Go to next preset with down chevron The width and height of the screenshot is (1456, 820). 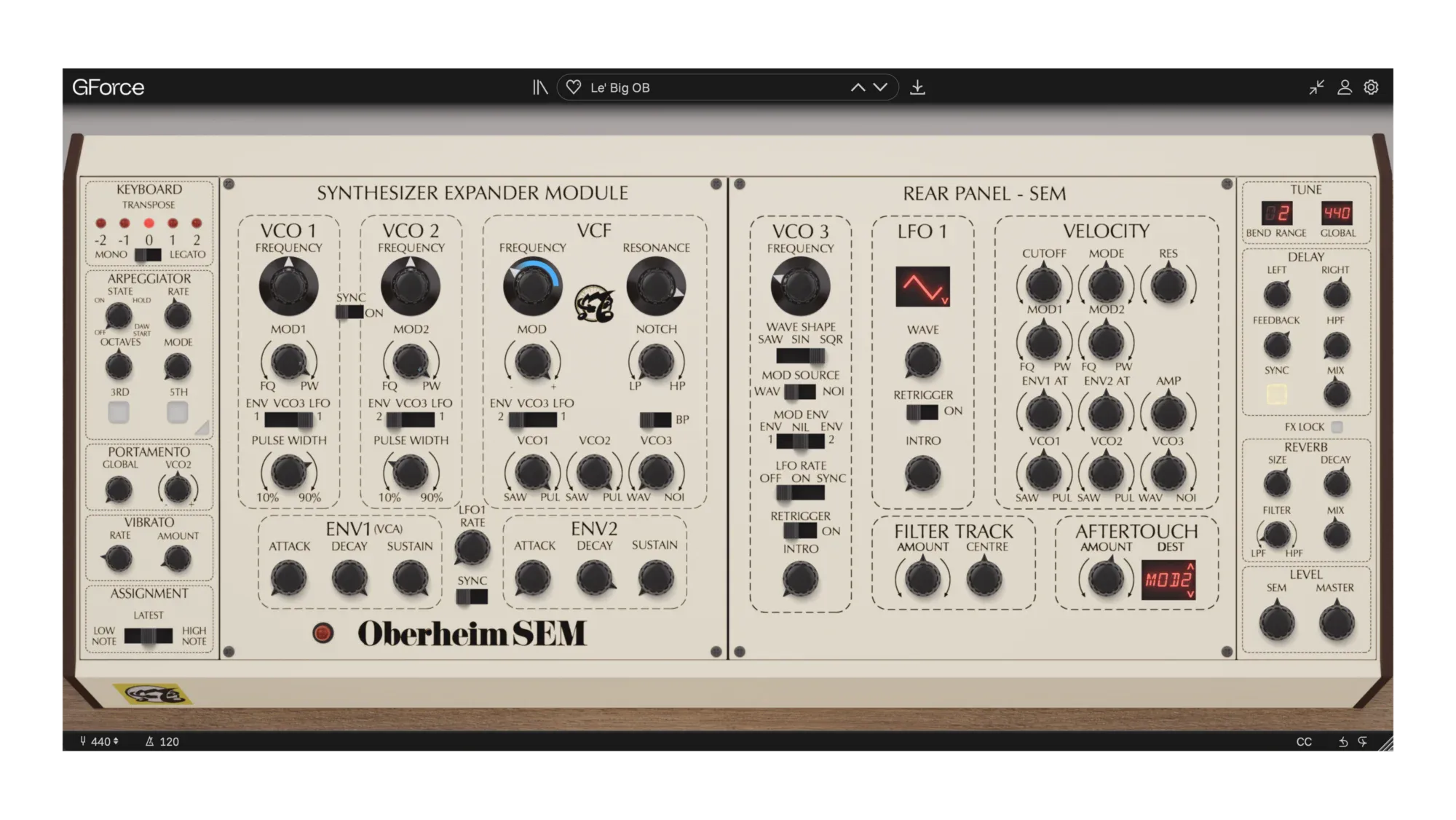coord(880,87)
